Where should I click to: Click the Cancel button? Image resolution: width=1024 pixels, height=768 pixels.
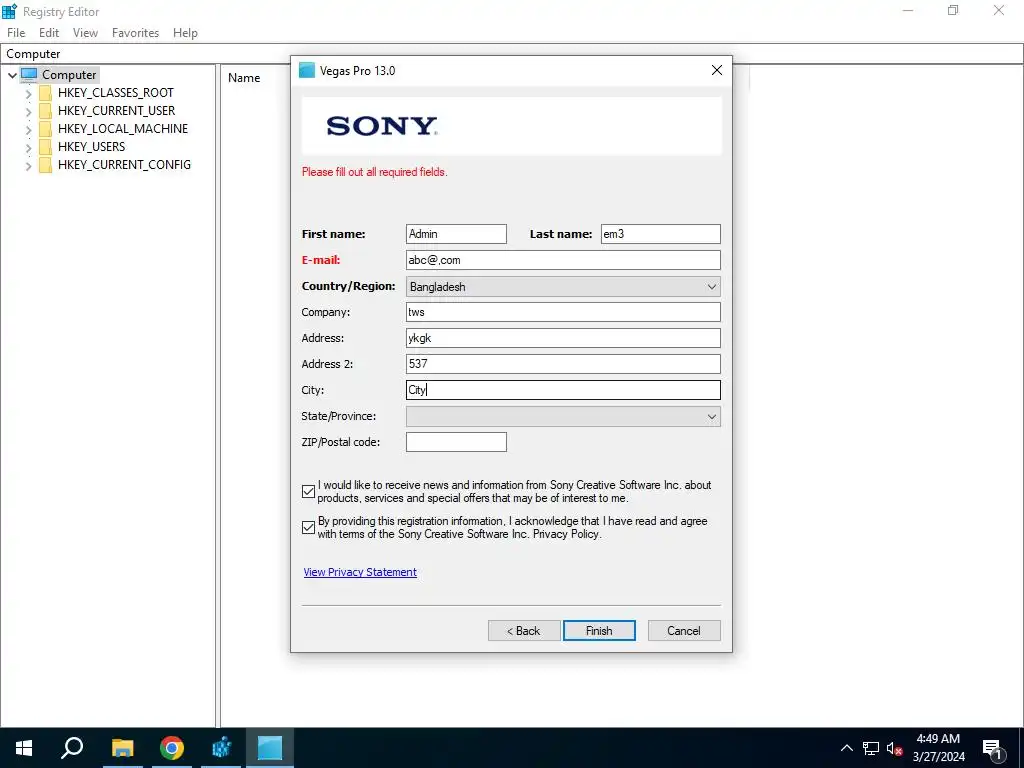tap(684, 630)
